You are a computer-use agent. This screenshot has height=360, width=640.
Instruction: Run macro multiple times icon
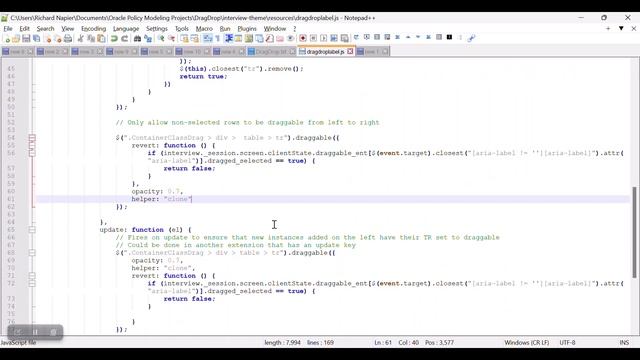(x=334, y=38)
